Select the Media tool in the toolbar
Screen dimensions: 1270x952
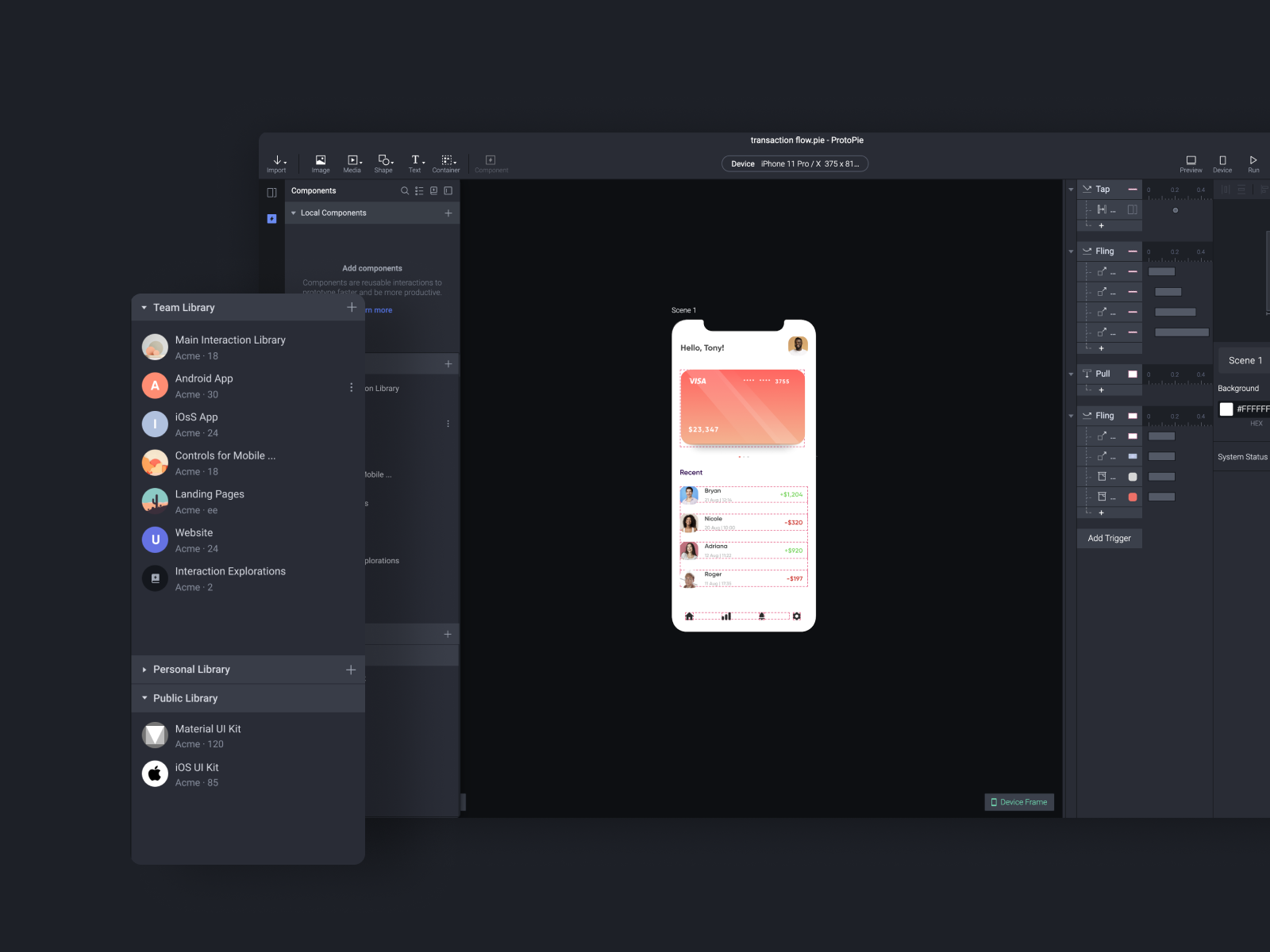coord(352,163)
